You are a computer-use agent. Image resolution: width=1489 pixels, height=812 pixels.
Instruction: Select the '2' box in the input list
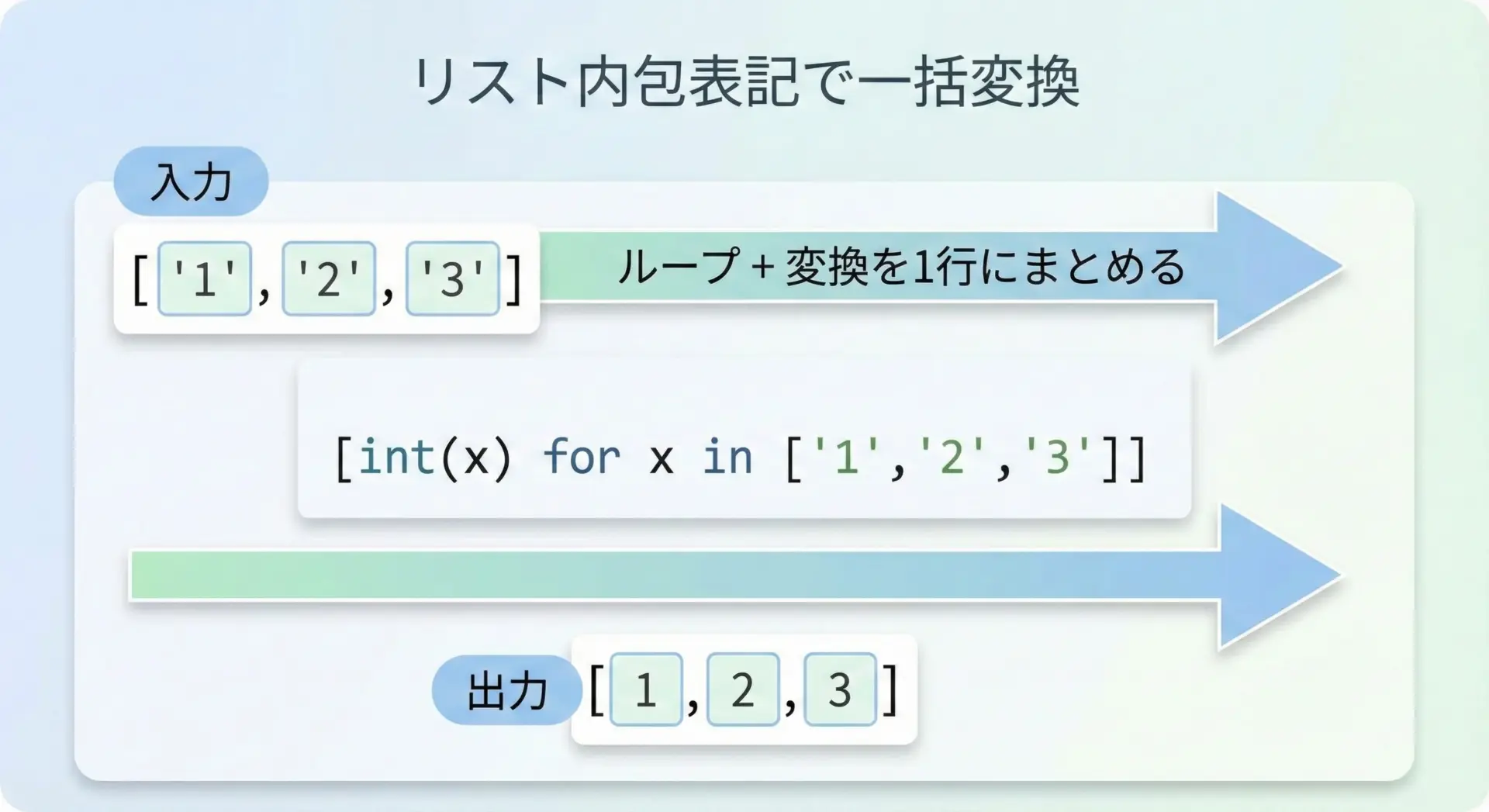click(329, 278)
